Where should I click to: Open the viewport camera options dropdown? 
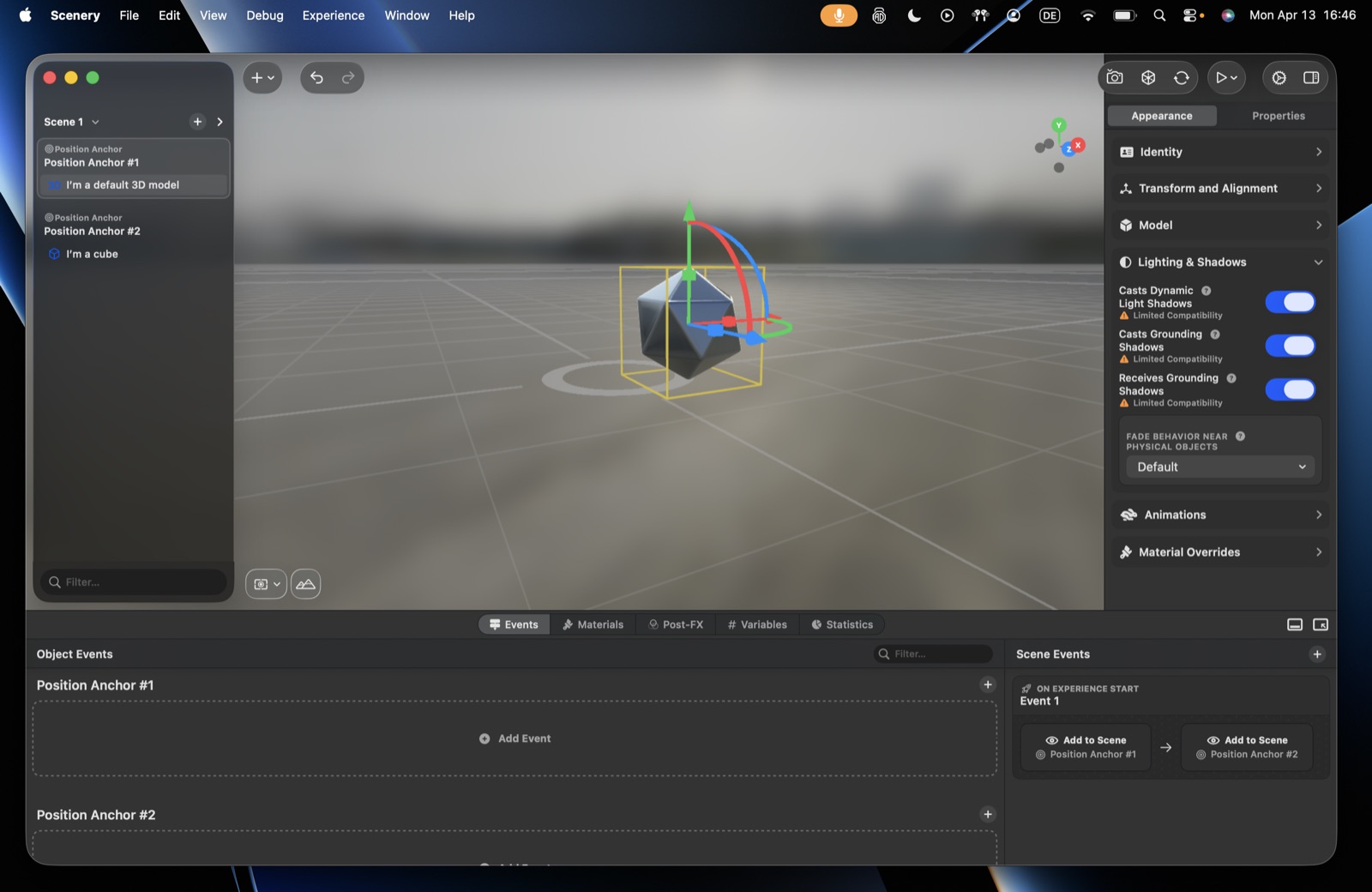coord(266,584)
